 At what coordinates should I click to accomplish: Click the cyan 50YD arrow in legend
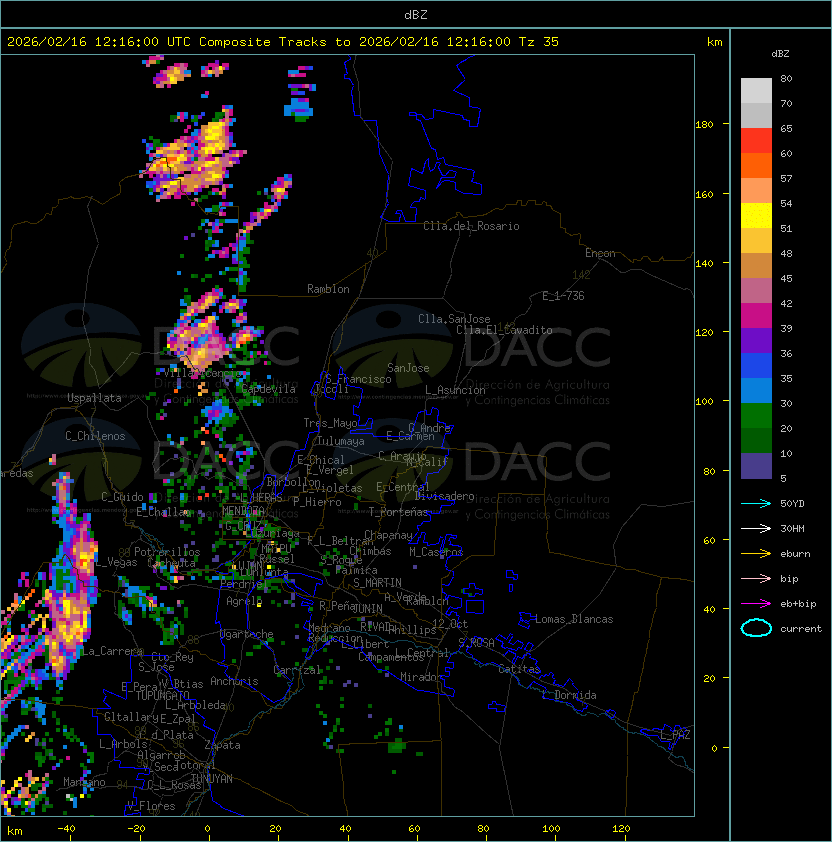pos(756,503)
